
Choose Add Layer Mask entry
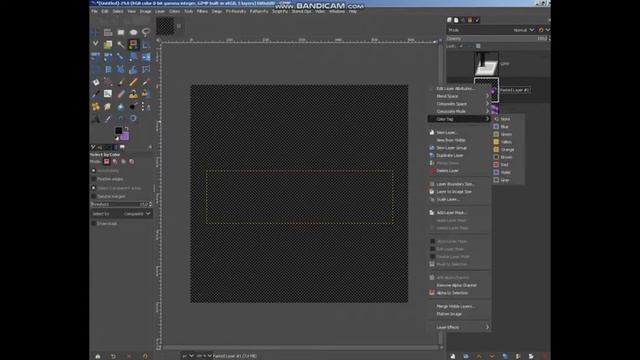pyautogui.click(x=459, y=212)
